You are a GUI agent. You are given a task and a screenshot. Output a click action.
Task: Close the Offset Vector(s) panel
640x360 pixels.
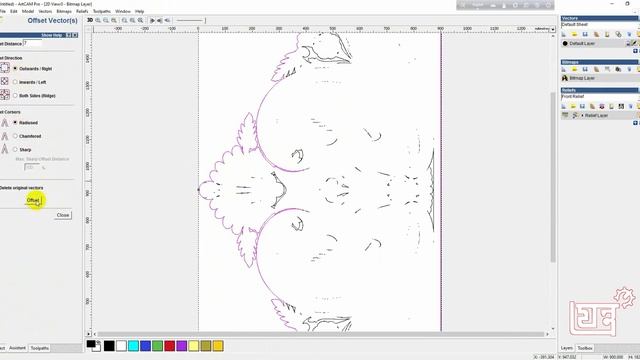pyautogui.click(x=63, y=215)
